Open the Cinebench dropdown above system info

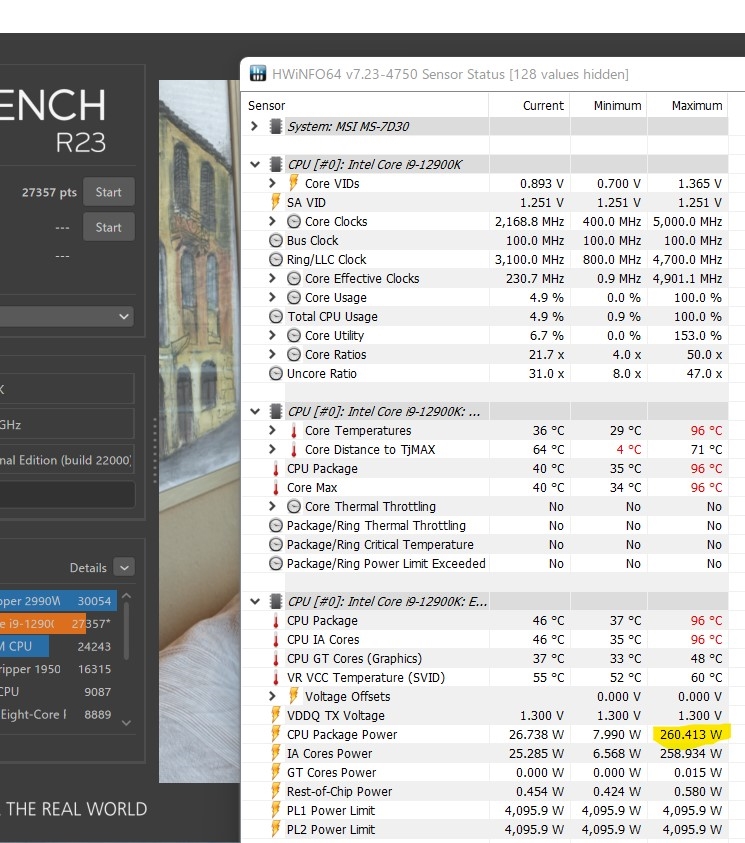[67, 317]
